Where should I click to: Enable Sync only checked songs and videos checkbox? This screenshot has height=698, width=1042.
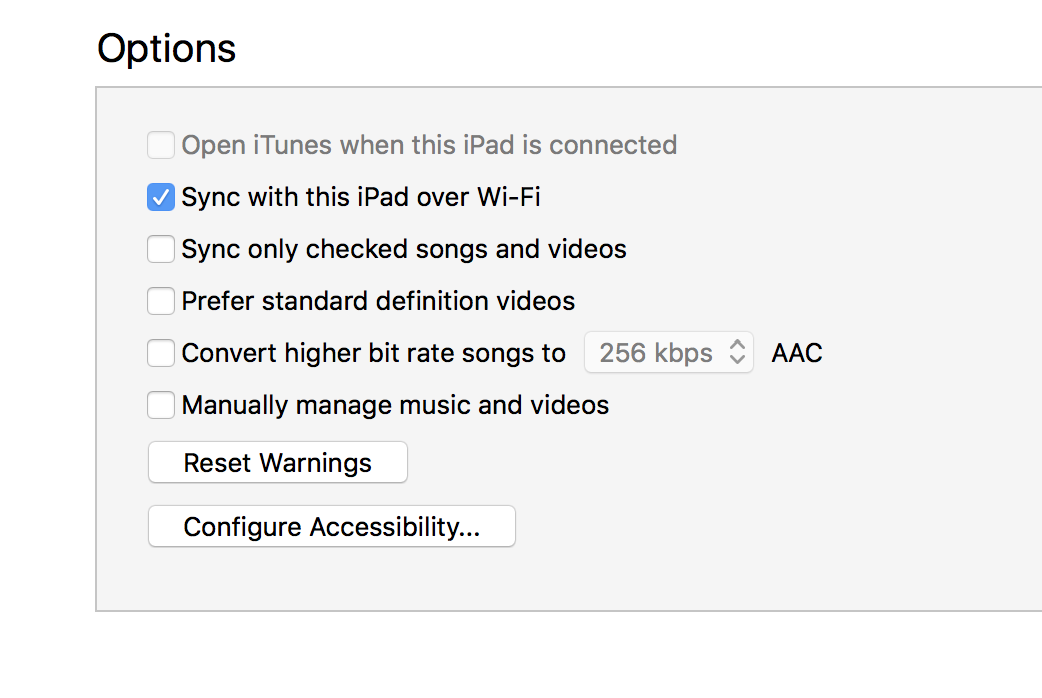pyautogui.click(x=161, y=249)
